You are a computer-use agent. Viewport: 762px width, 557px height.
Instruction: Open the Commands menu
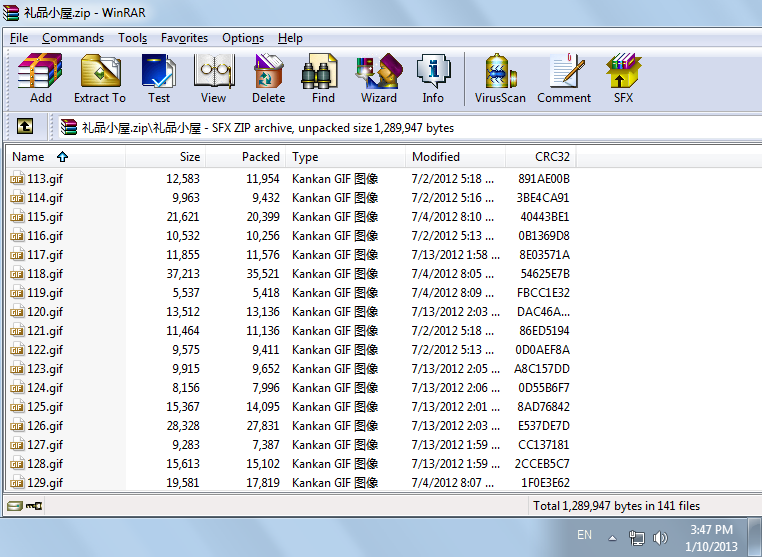click(73, 38)
